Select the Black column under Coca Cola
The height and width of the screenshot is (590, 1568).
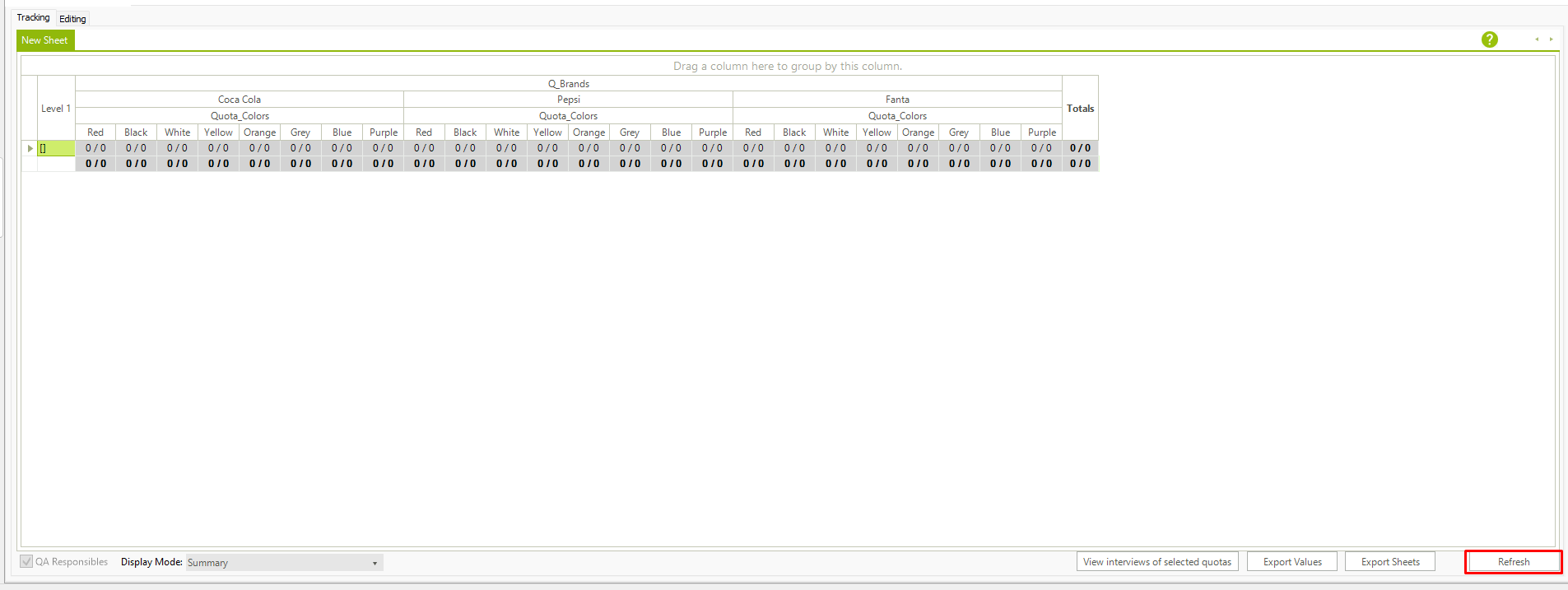click(136, 132)
